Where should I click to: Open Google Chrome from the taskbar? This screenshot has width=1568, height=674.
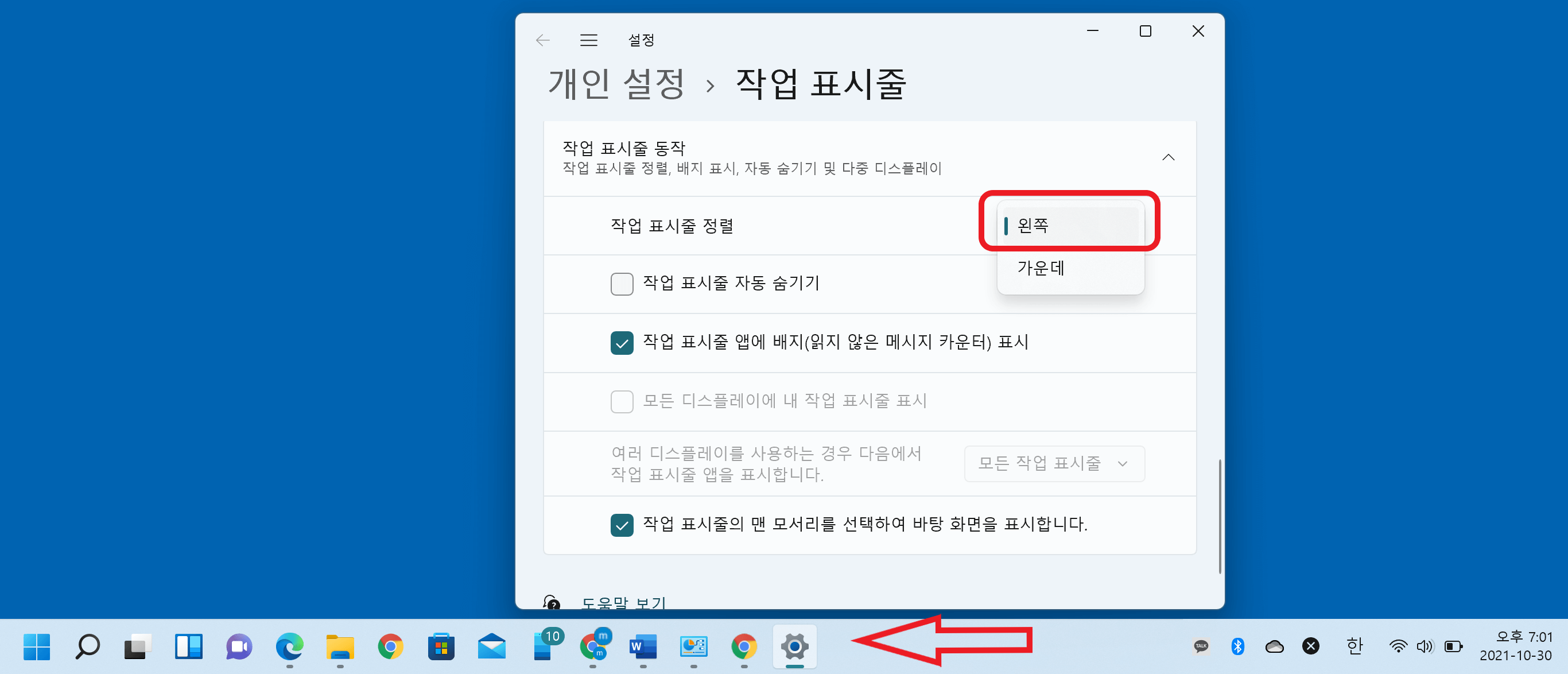[x=390, y=647]
